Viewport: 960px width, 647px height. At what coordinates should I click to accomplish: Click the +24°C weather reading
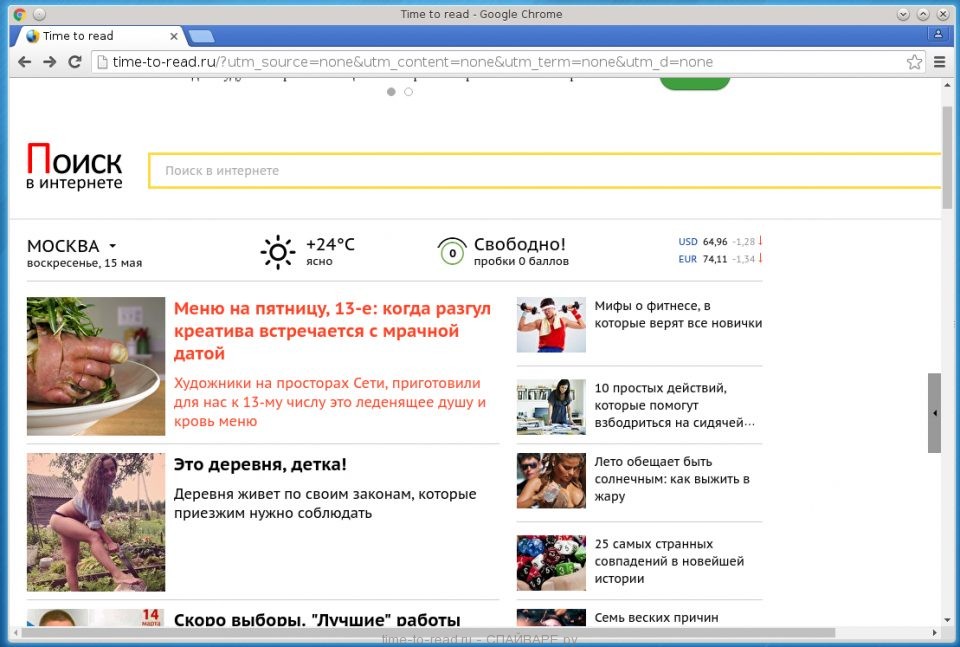[x=330, y=244]
